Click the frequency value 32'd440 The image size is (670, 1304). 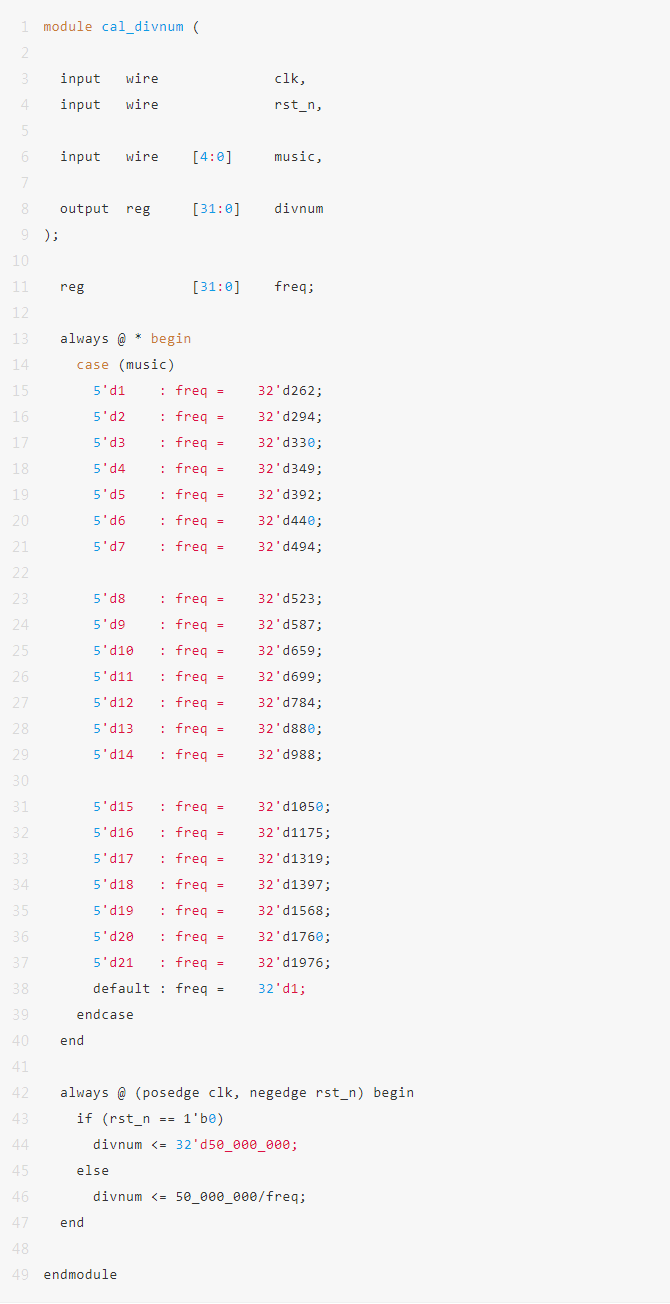click(x=290, y=521)
